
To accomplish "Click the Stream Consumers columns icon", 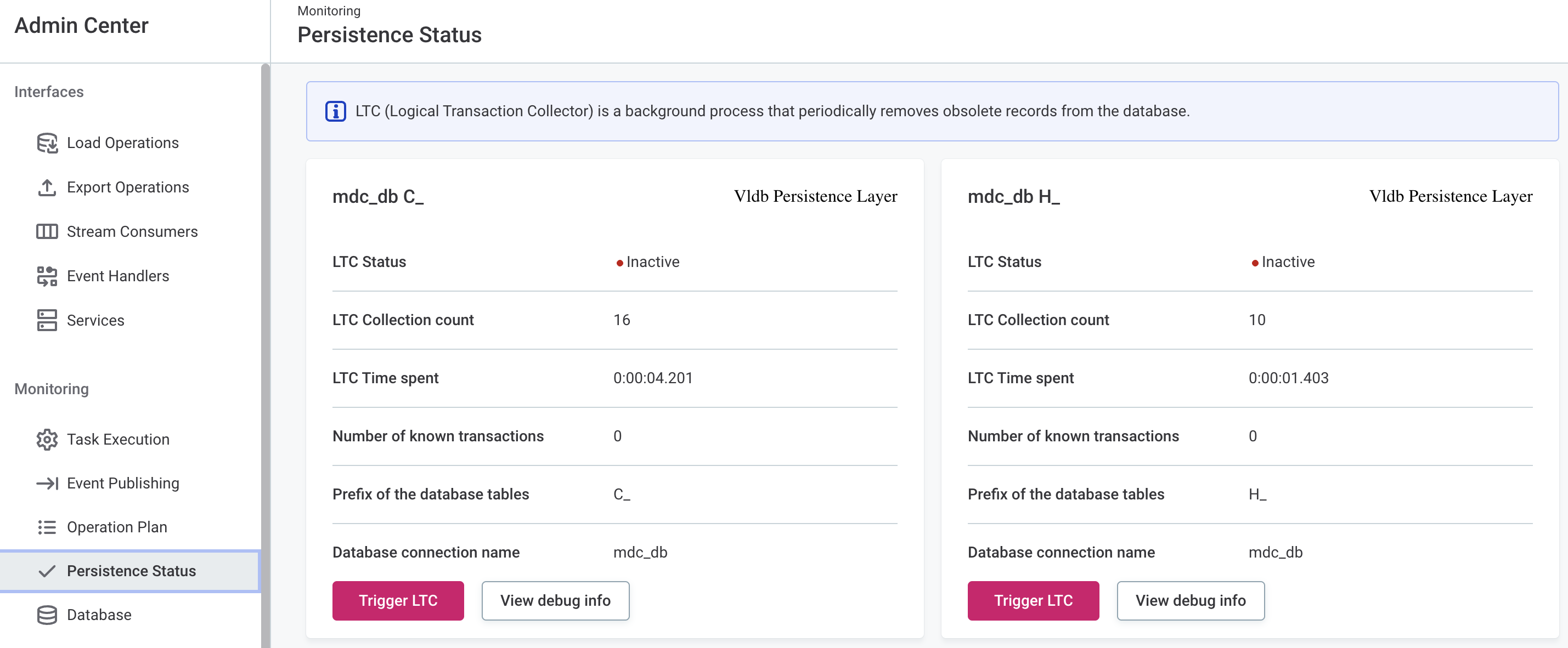I will coord(47,232).
